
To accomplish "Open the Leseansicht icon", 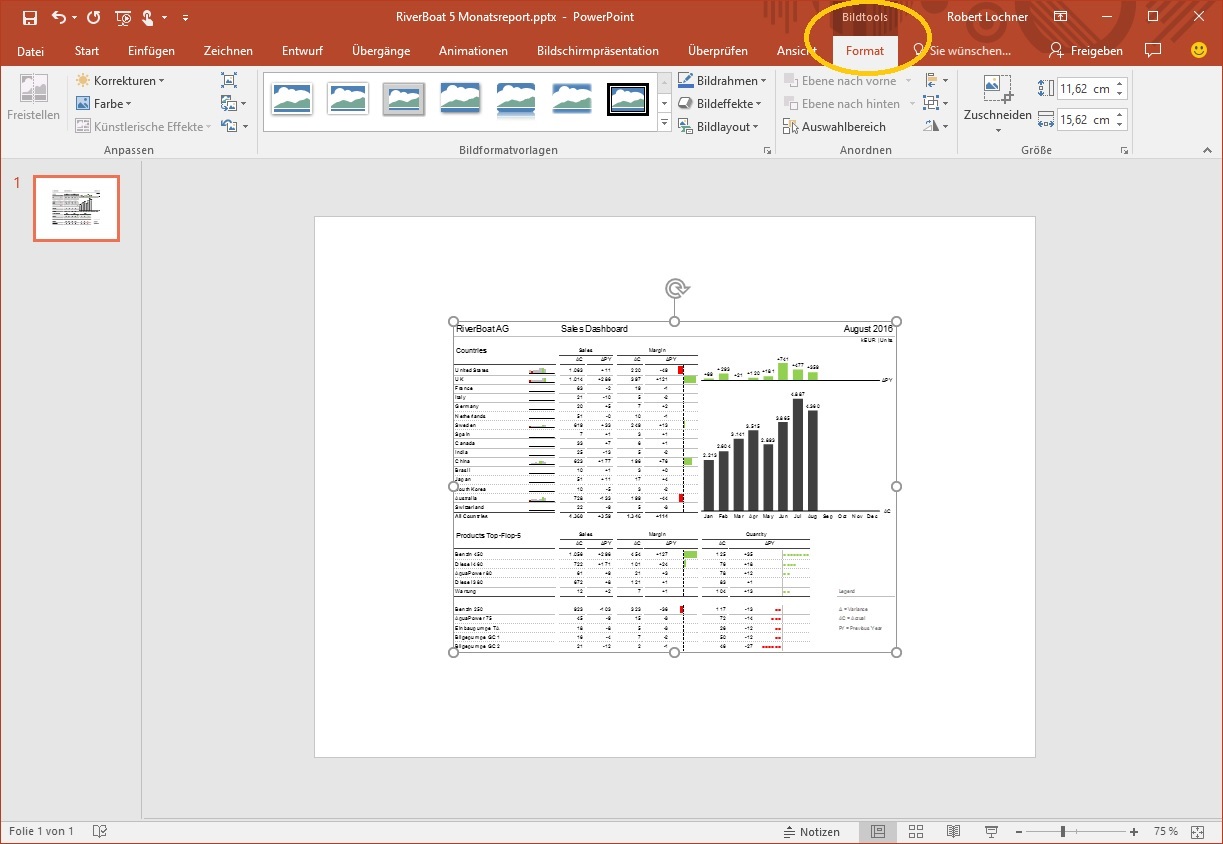I will click(x=953, y=831).
